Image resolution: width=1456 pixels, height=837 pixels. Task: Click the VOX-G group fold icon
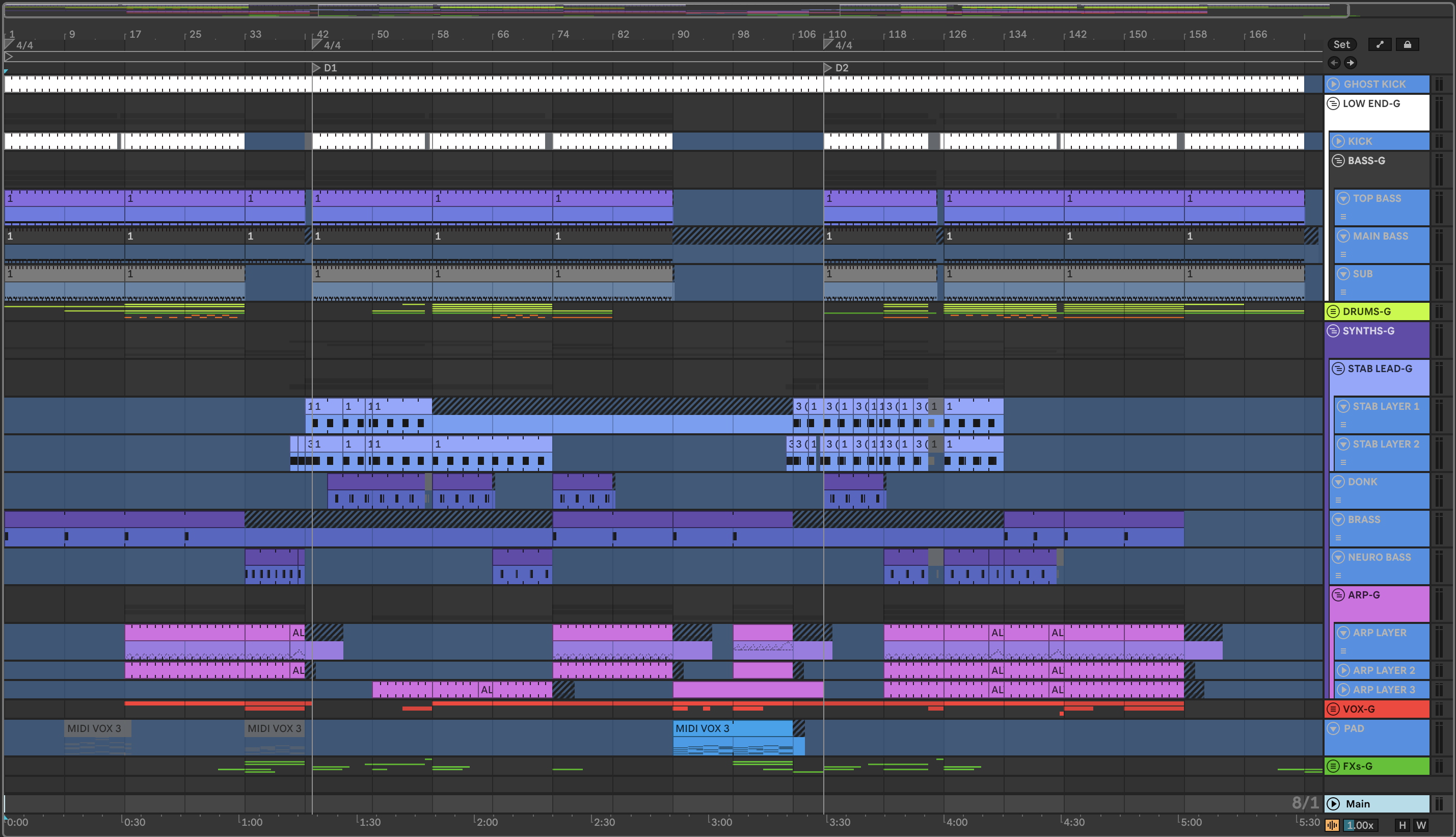point(1333,709)
